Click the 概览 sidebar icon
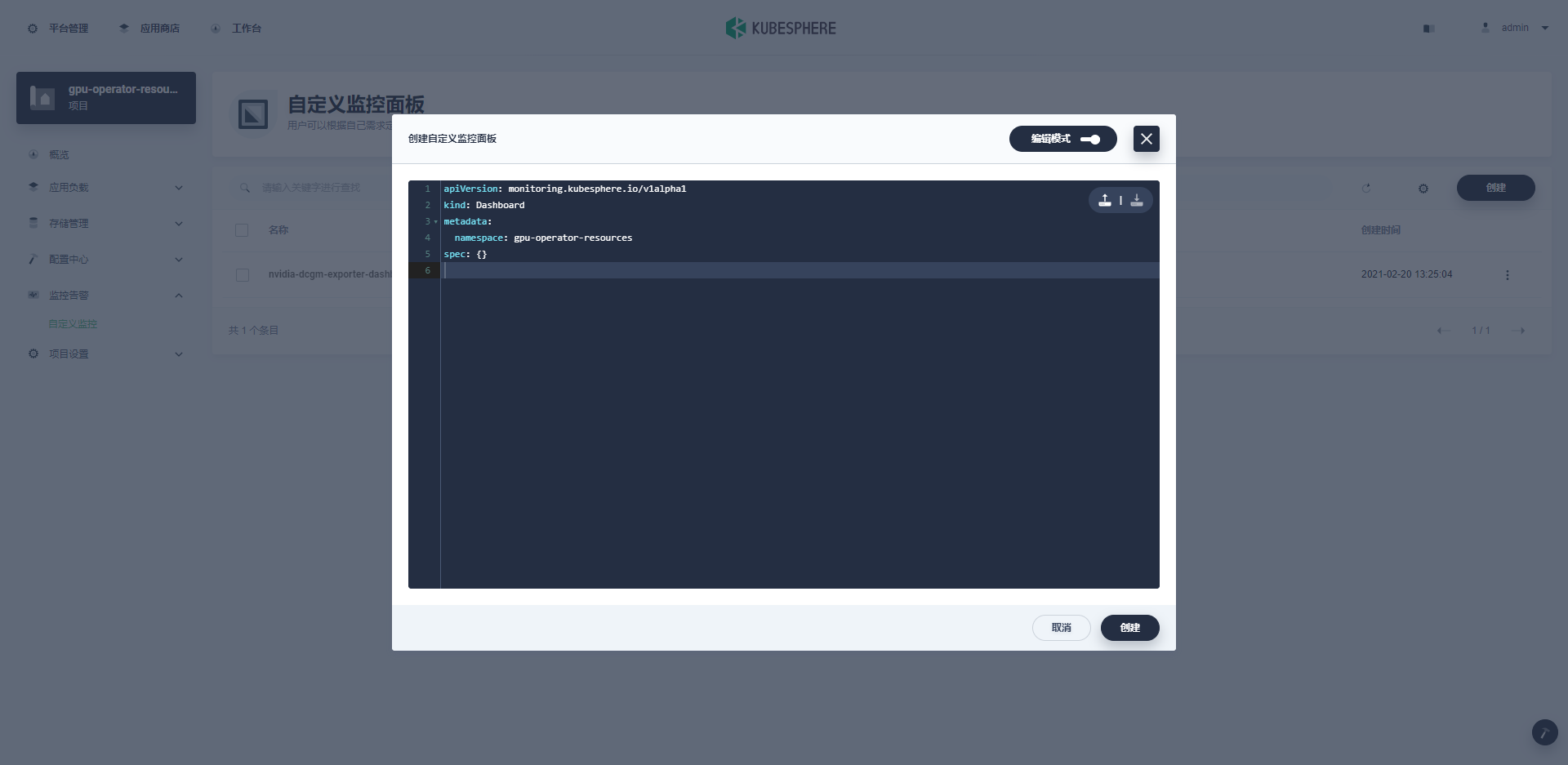Viewport: 1568px width, 765px height. pos(33,154)
